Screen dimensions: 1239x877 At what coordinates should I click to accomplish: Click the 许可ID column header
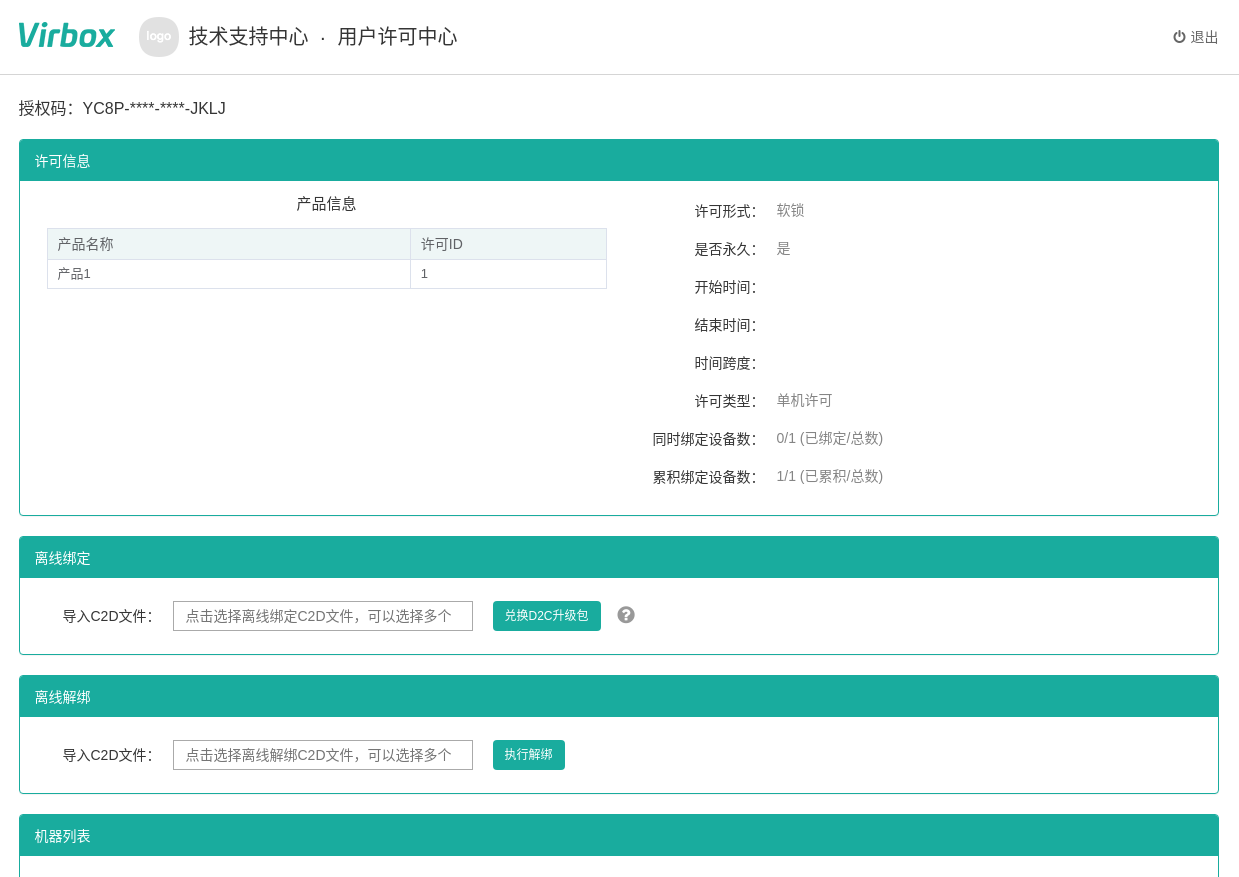point(509,244)
